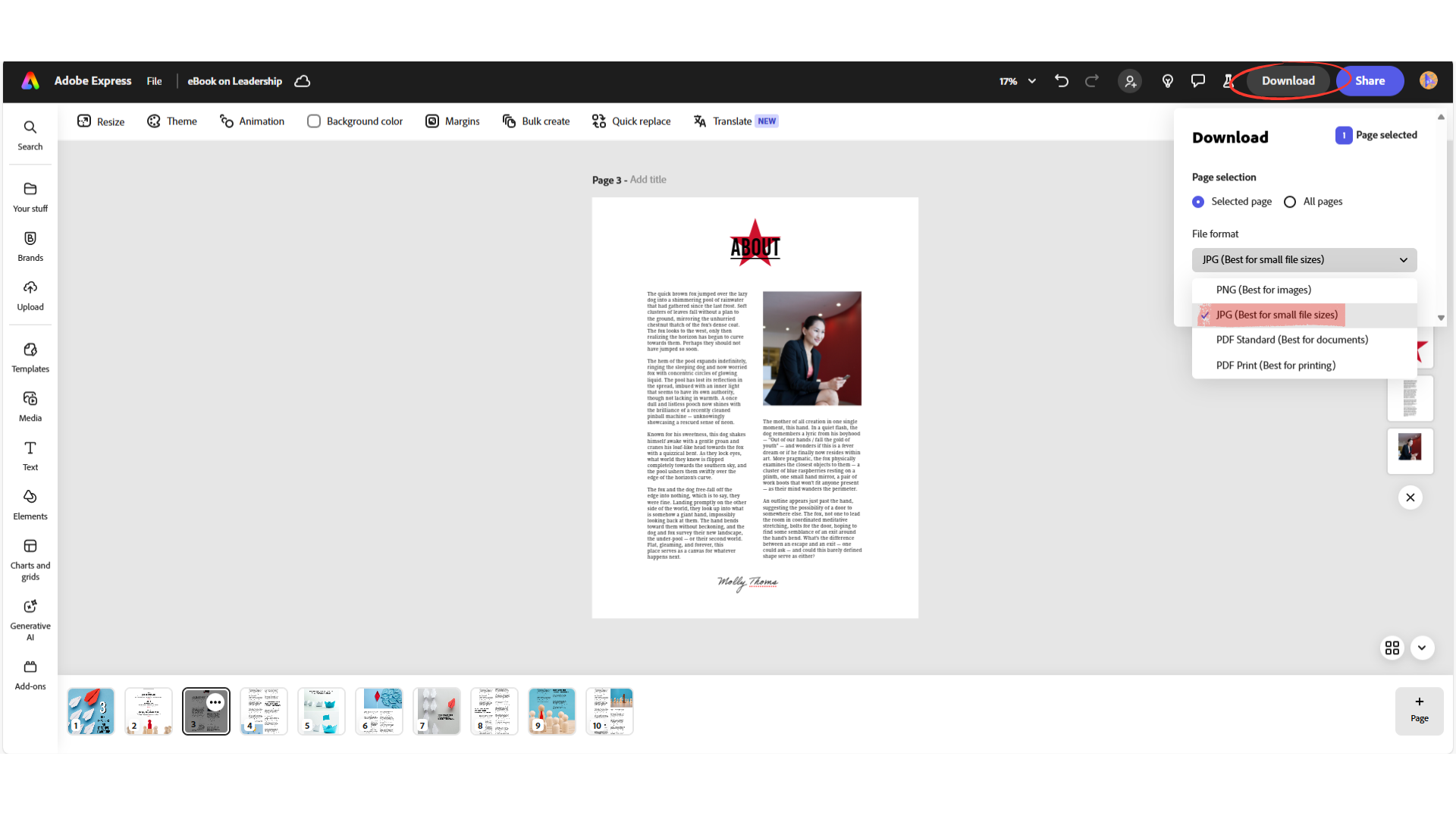Click the Undo icon in the top bar

pos(1062,81)
